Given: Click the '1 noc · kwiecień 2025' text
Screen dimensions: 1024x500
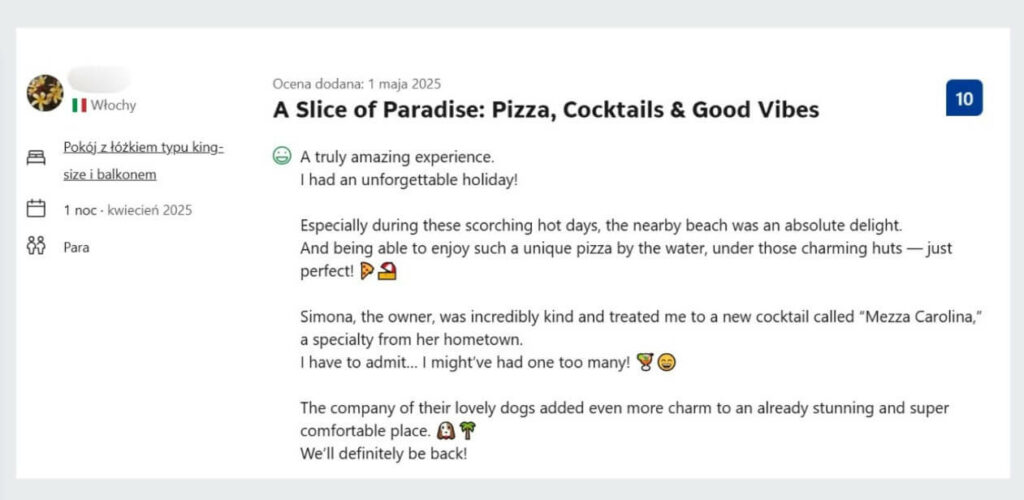Looking at the screenshot, I should coord(127,210).
